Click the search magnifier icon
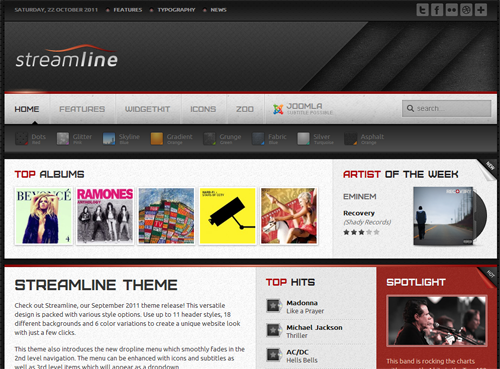 (410, 108)
